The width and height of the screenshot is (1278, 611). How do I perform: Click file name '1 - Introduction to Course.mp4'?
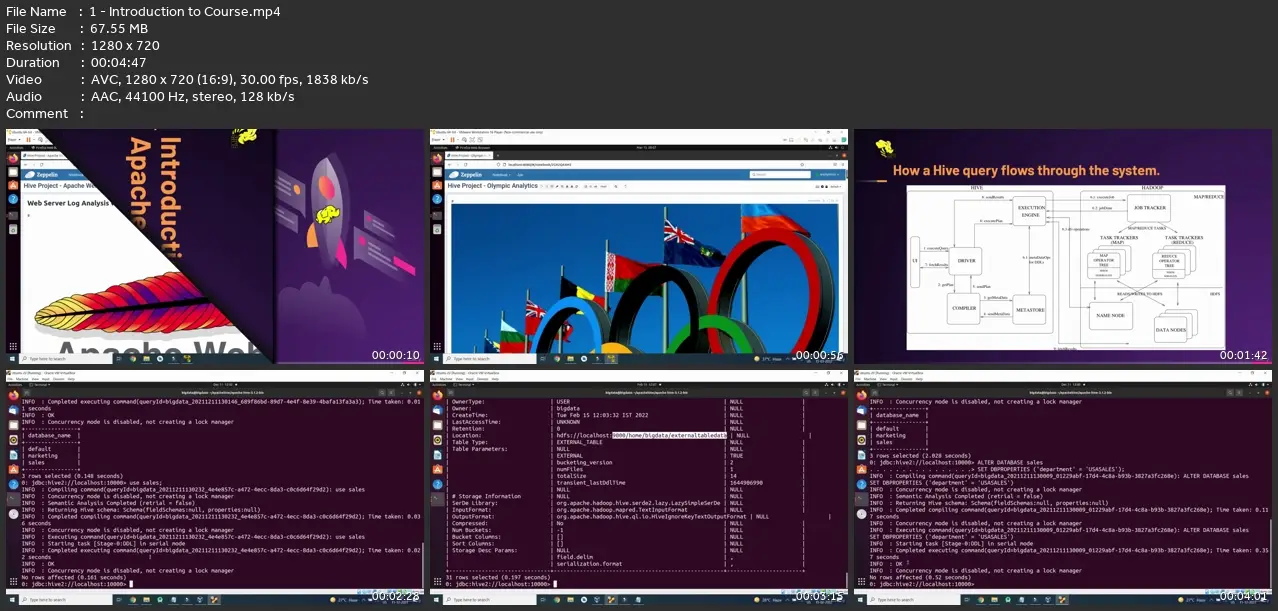pos(184,12)
